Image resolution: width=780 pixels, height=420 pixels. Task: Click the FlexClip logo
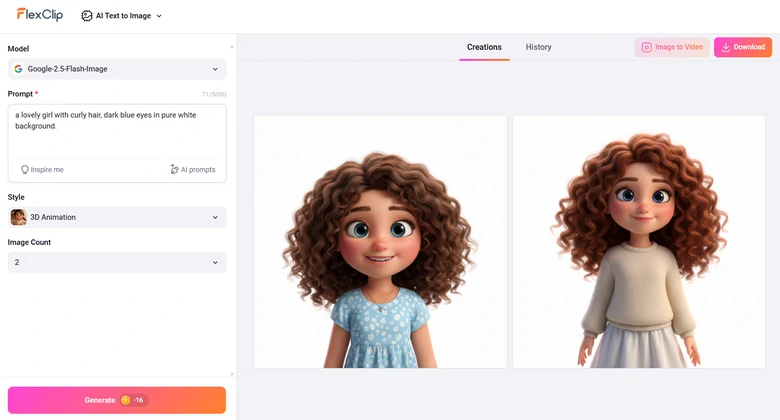tap(40, 15)
